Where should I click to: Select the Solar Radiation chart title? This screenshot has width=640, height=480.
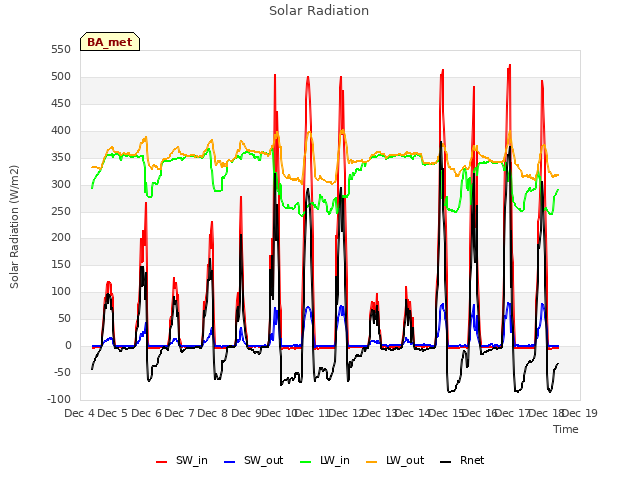[x=319, y=11]
